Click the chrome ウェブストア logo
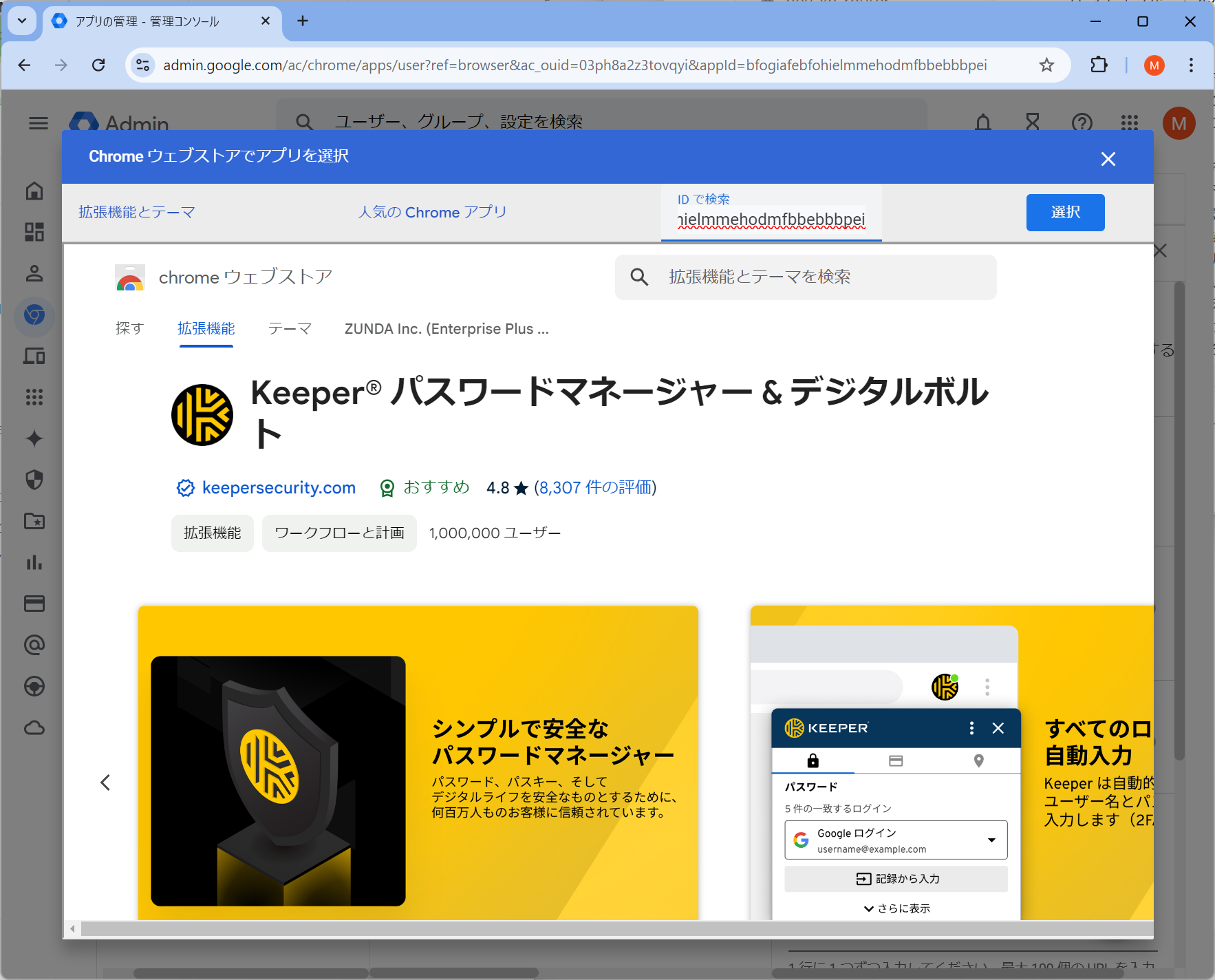The height and width of the screenshot is (980, 1215). coord(224,277)
